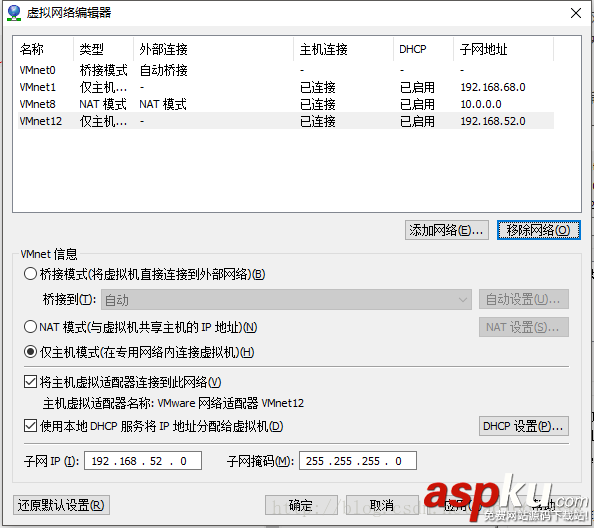This screenshot has height=528, width=594.
Task: Select the 仅主机模式 radio button
Action: tap(30, 352)
